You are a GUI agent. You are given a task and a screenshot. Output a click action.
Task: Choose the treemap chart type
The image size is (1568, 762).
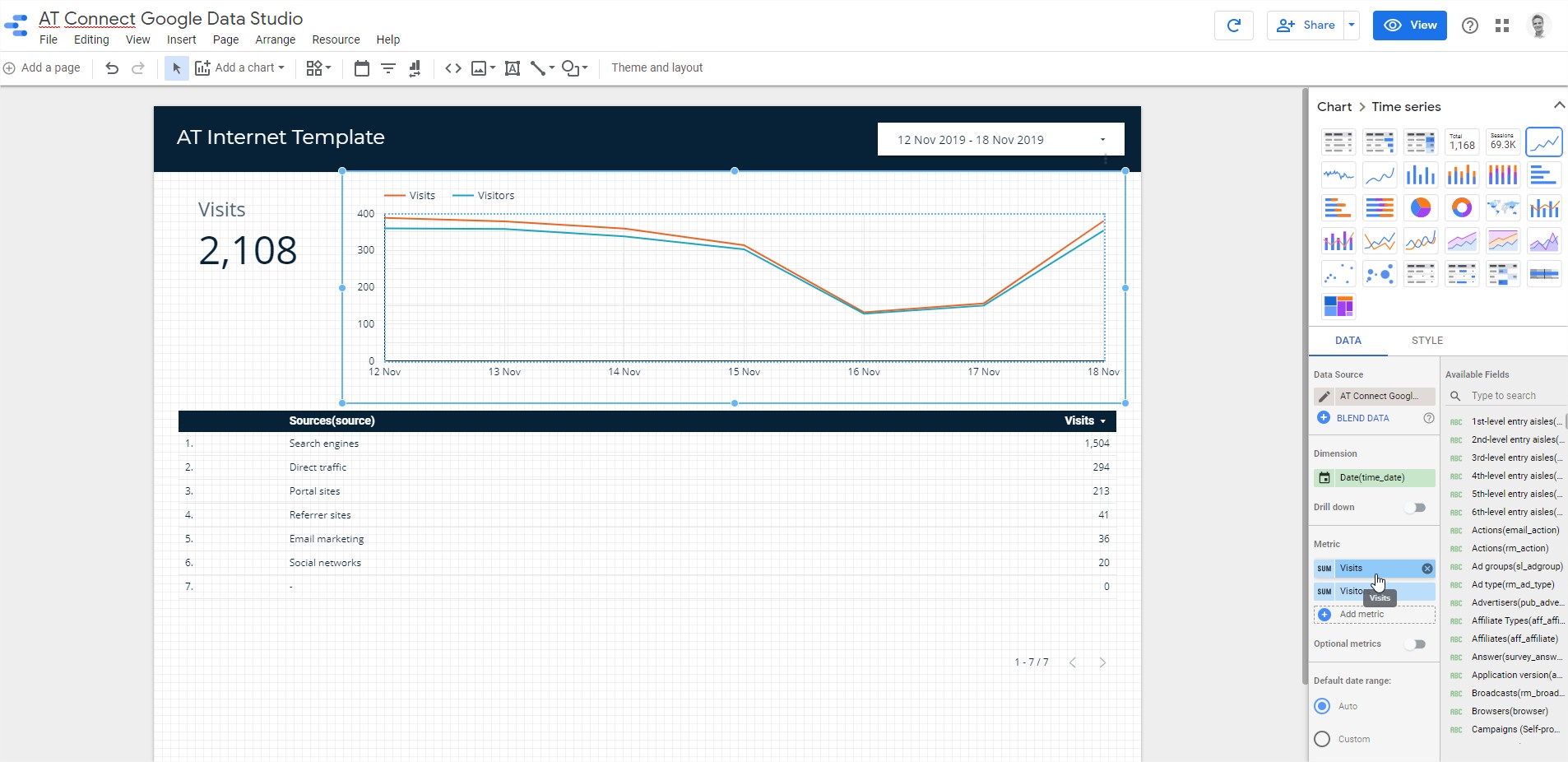click(x=1338, y=306)
